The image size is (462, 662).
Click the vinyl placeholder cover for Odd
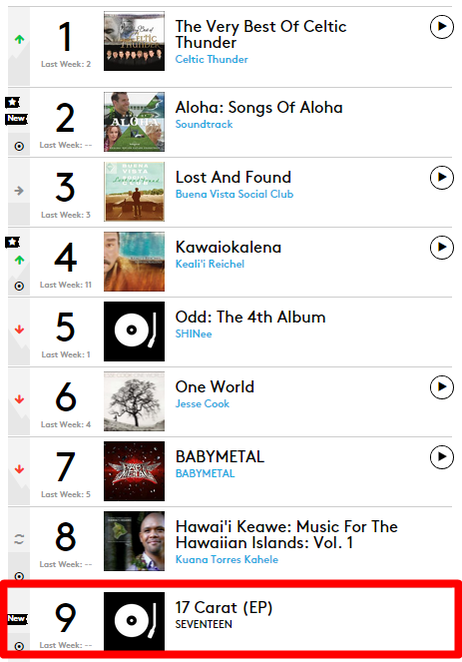point(134,331)
